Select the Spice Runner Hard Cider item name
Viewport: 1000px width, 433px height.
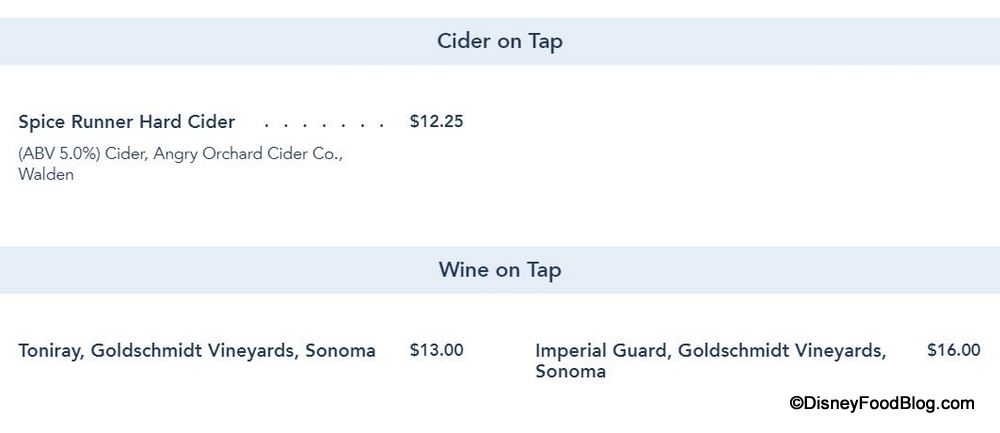click(127, 122)
